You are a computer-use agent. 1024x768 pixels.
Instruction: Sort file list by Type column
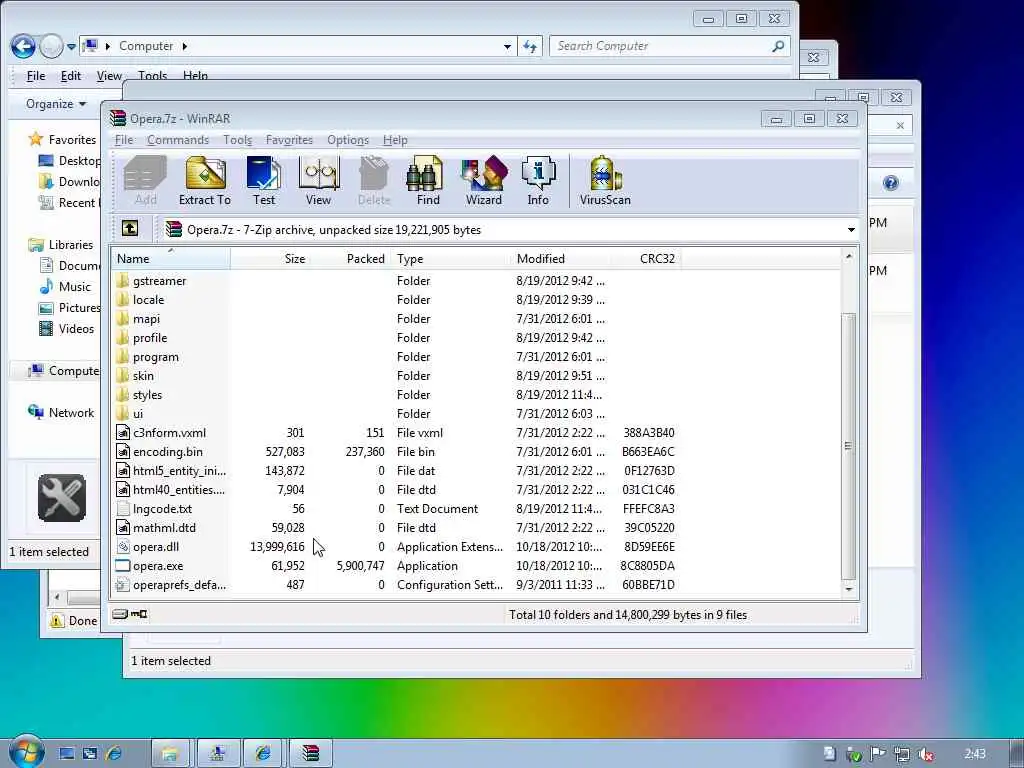coord(452,259)
